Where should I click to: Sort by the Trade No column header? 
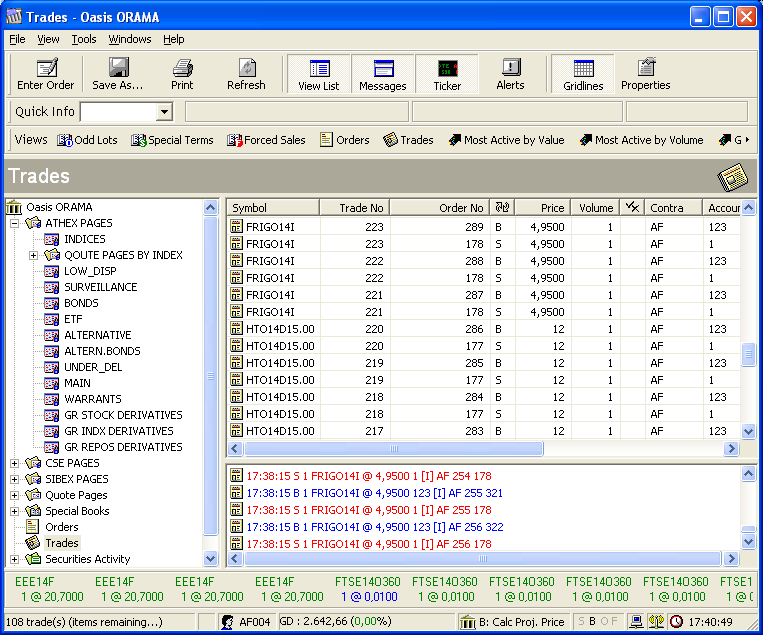pos(354,208)
